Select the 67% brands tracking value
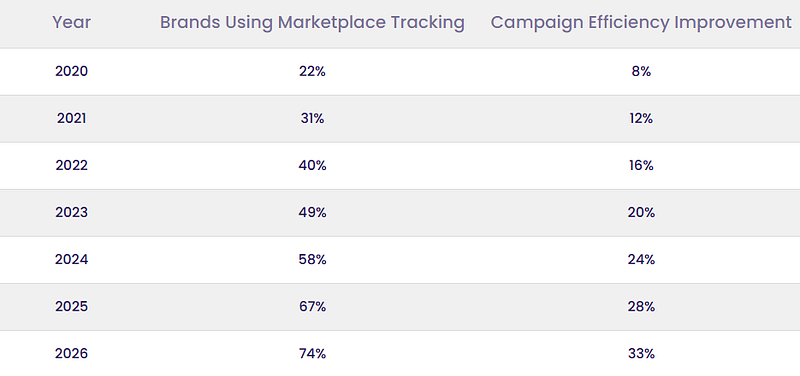The image size is (800, 376). 312,306
